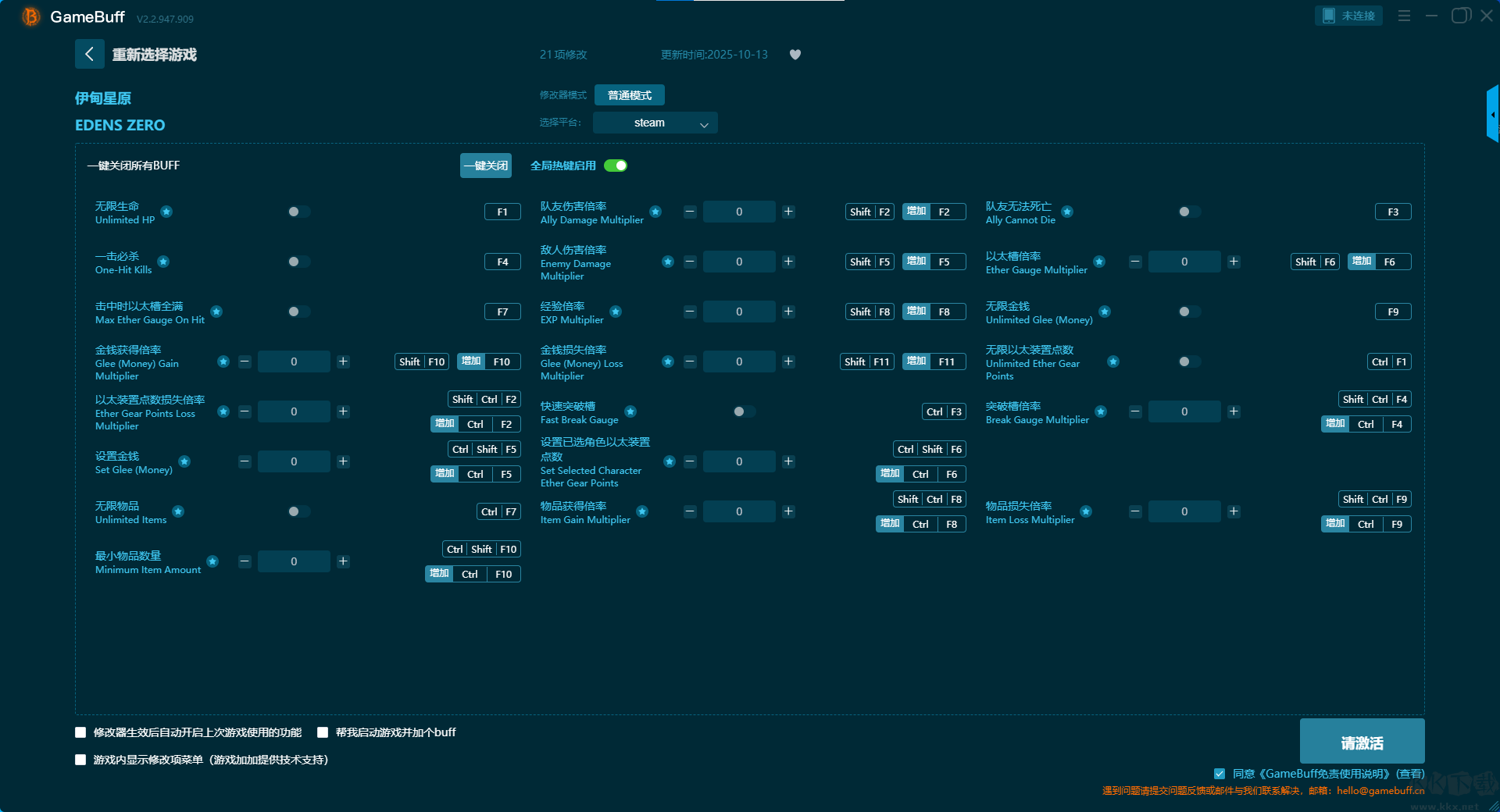Click the star for Glee (Money) Loss Multiplier

tap(668, 361)
